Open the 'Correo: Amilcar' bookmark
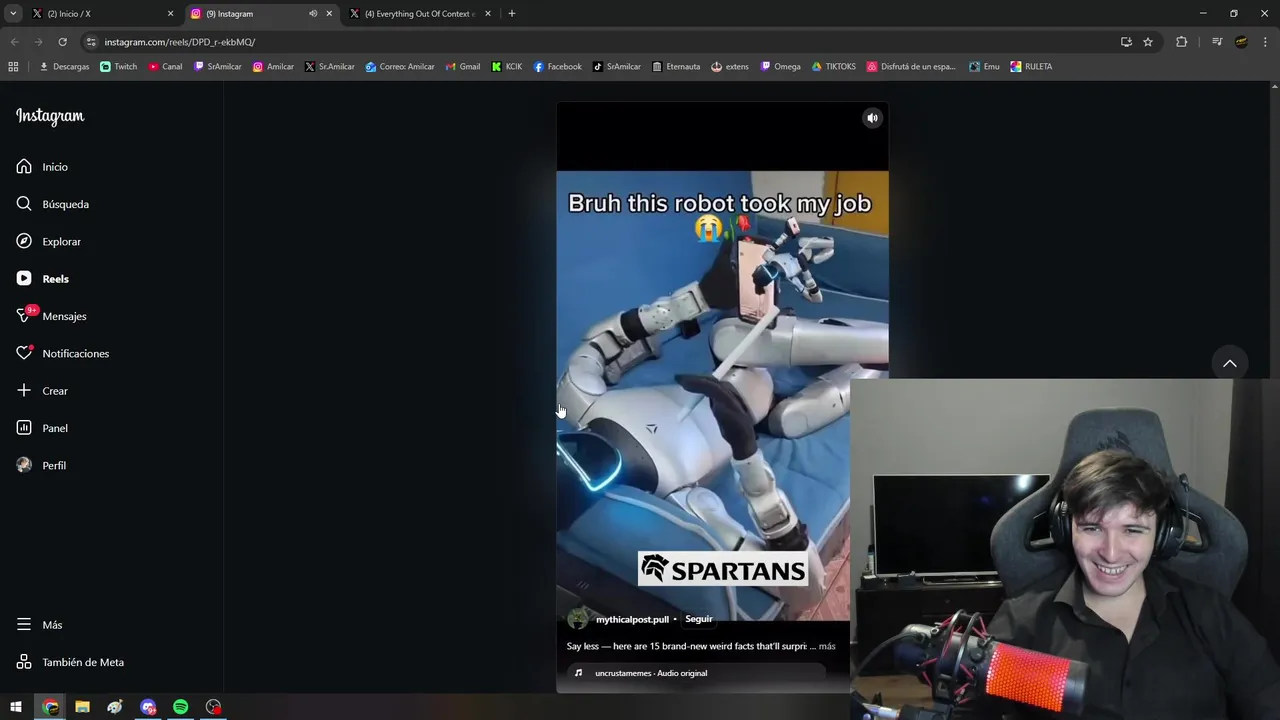1280x720 pixels. point(400,67)
